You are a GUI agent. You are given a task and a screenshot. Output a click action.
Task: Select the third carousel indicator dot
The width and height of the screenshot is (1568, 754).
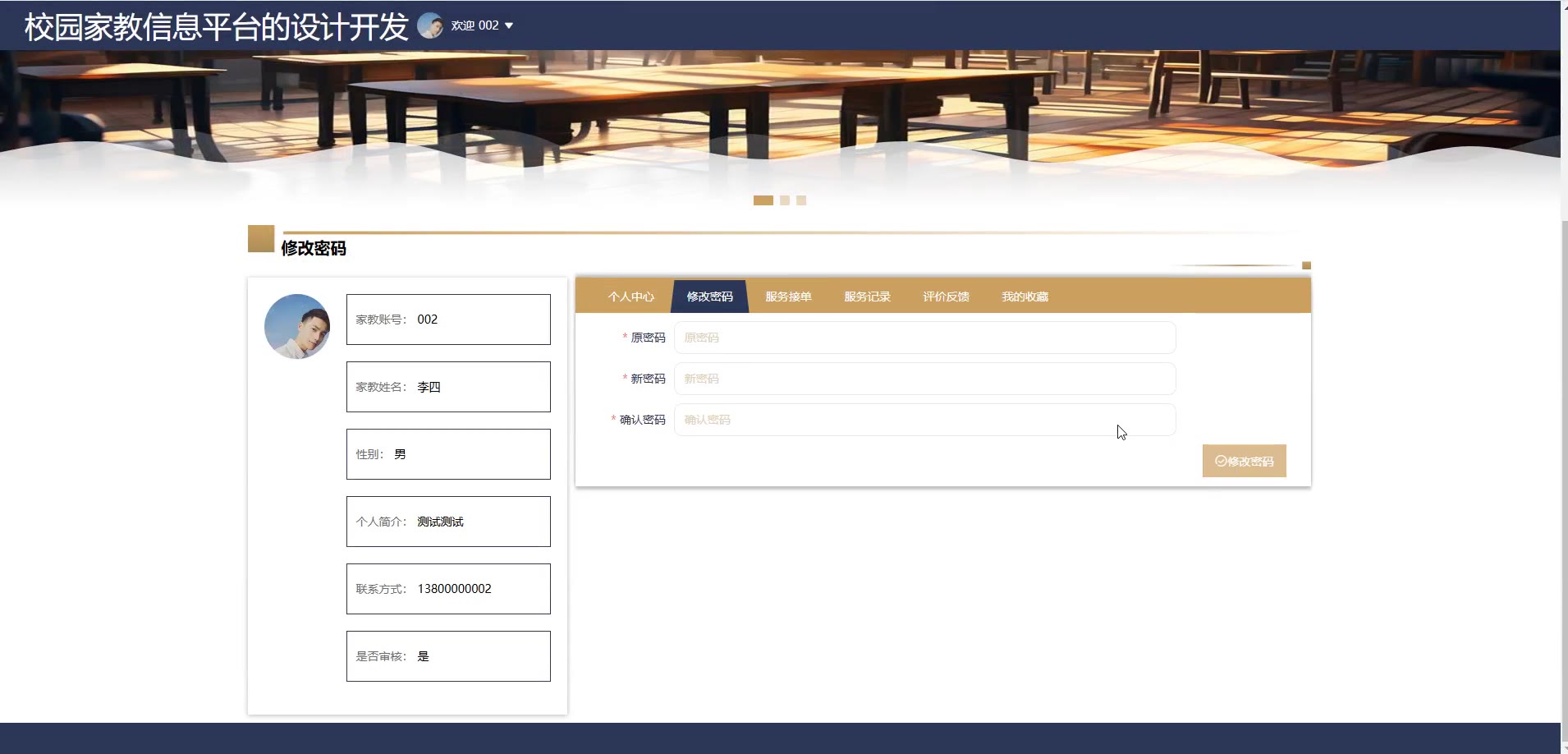[801, 200]
